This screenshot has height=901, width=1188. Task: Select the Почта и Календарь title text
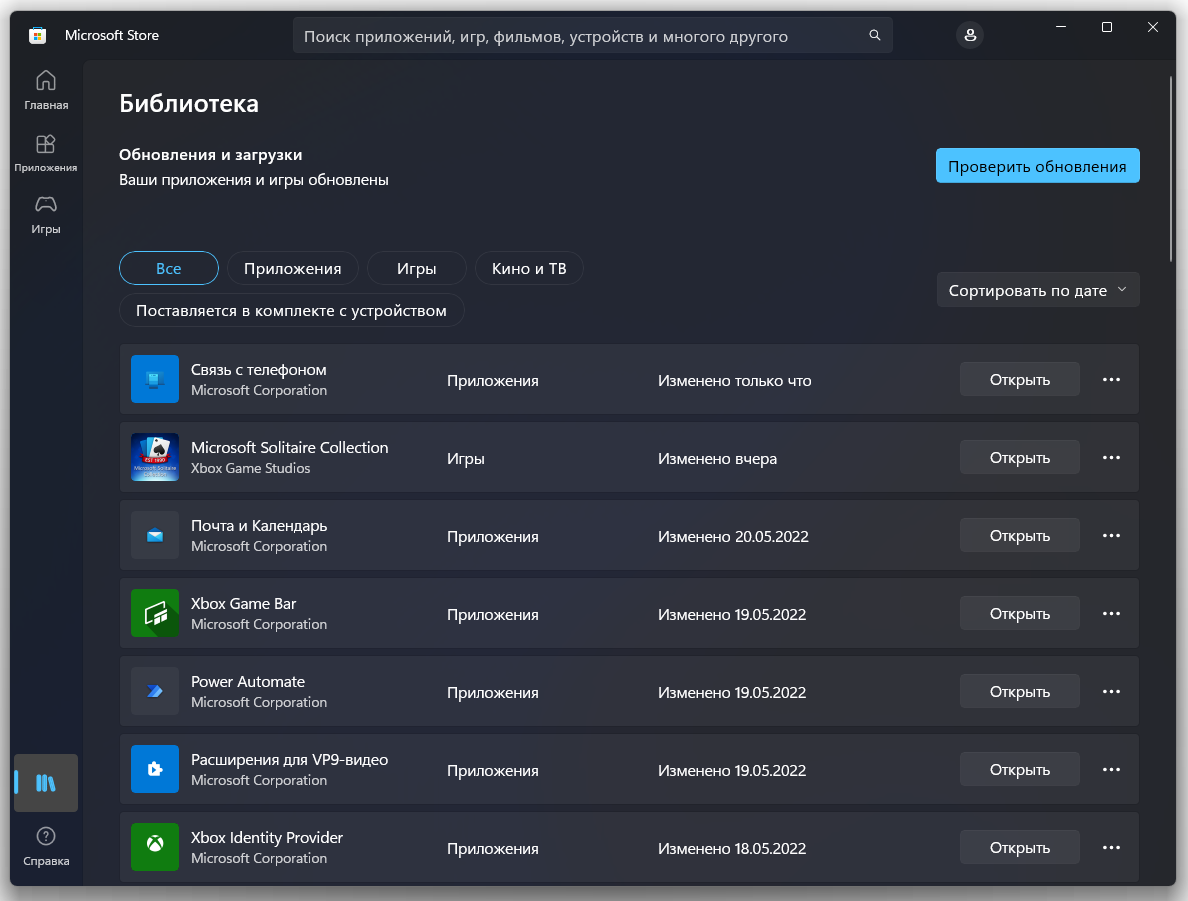click(259, 526)
